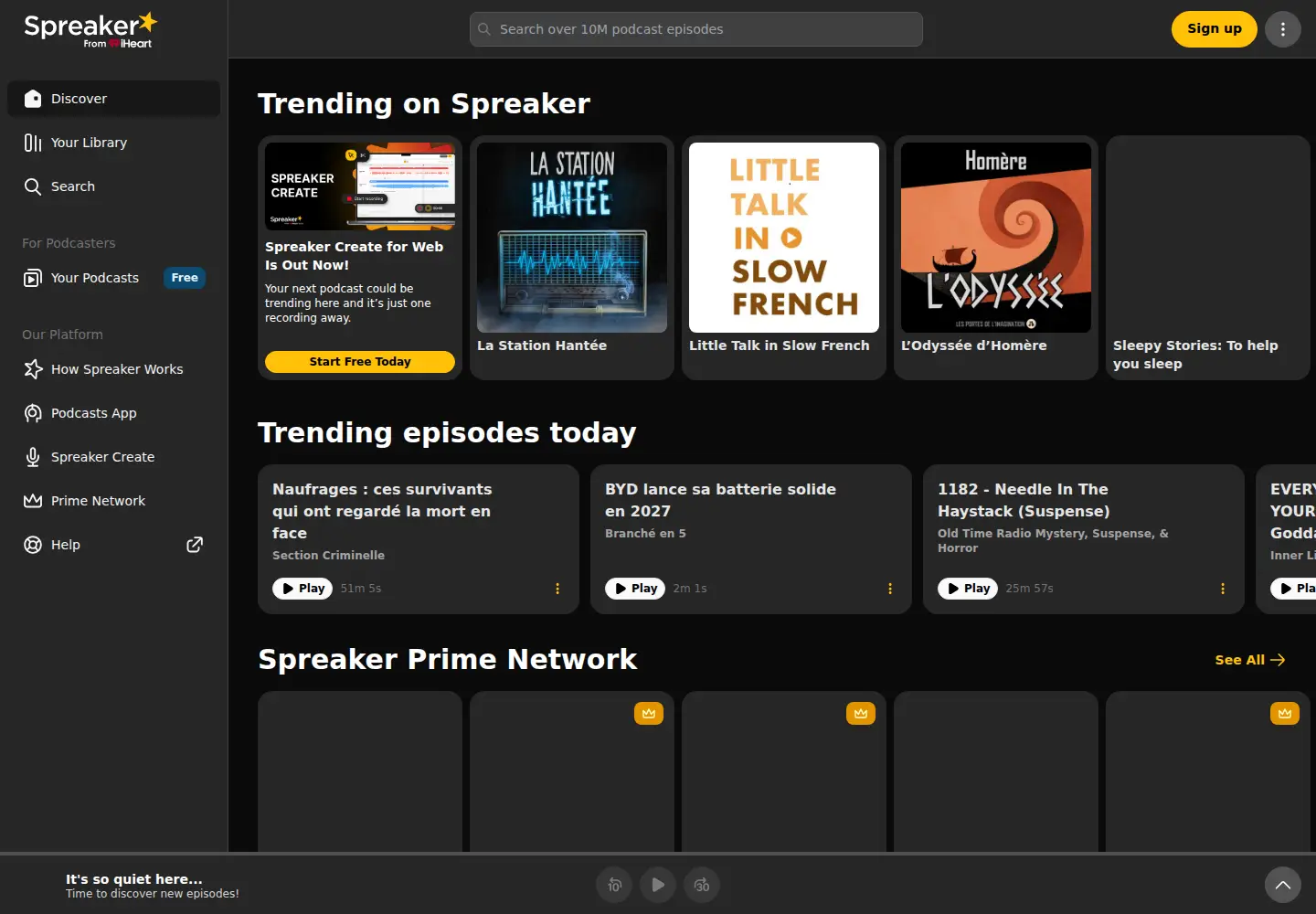
Task: Start playback with the player bar play button
Action: [658, 885]
